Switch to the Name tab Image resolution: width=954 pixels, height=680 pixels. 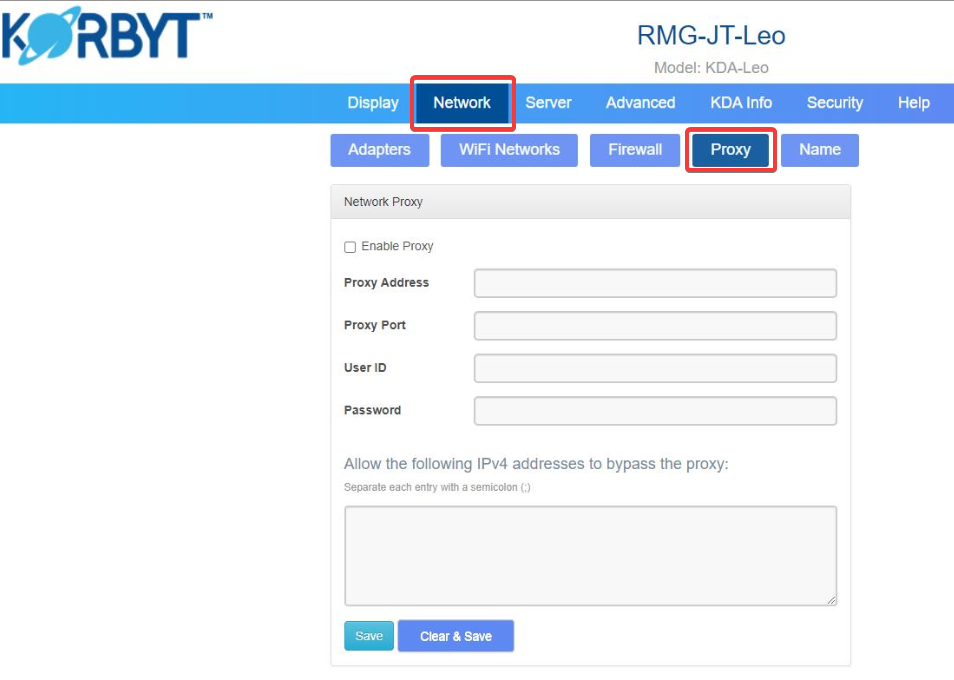(819, 150)
